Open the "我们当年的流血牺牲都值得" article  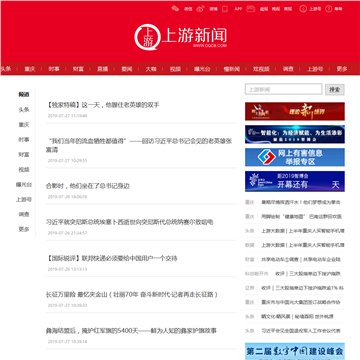[139, 145]
